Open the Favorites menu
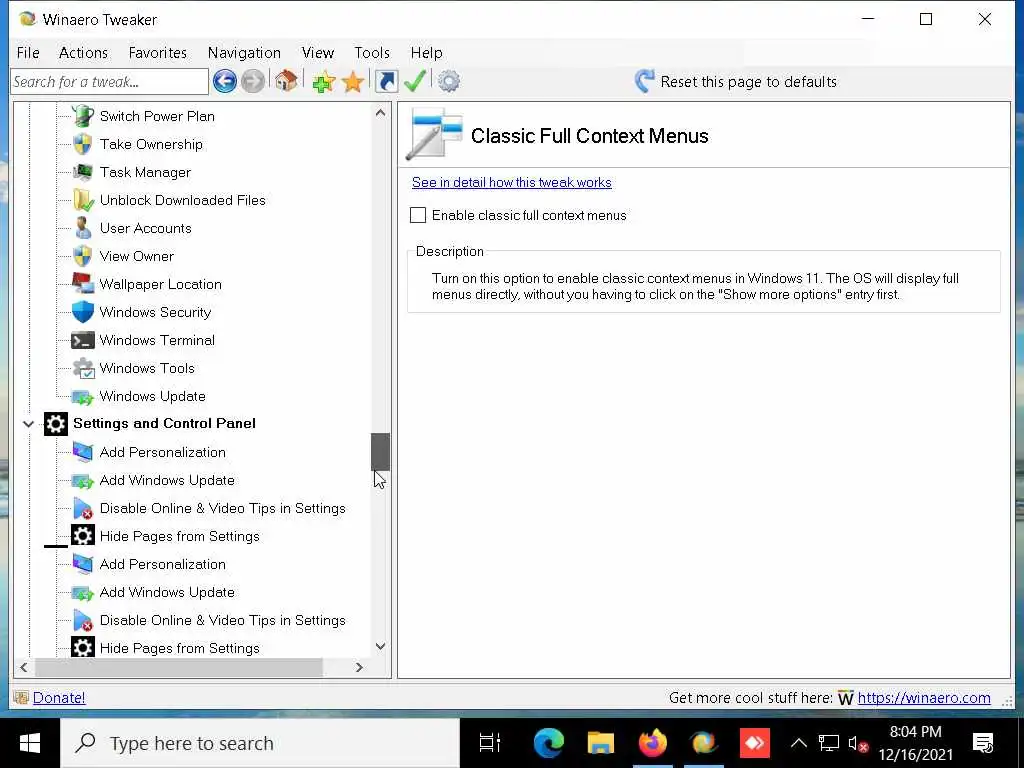This screenshot has height=768, width=1024. pyautogui.click(x=157, y=53)
